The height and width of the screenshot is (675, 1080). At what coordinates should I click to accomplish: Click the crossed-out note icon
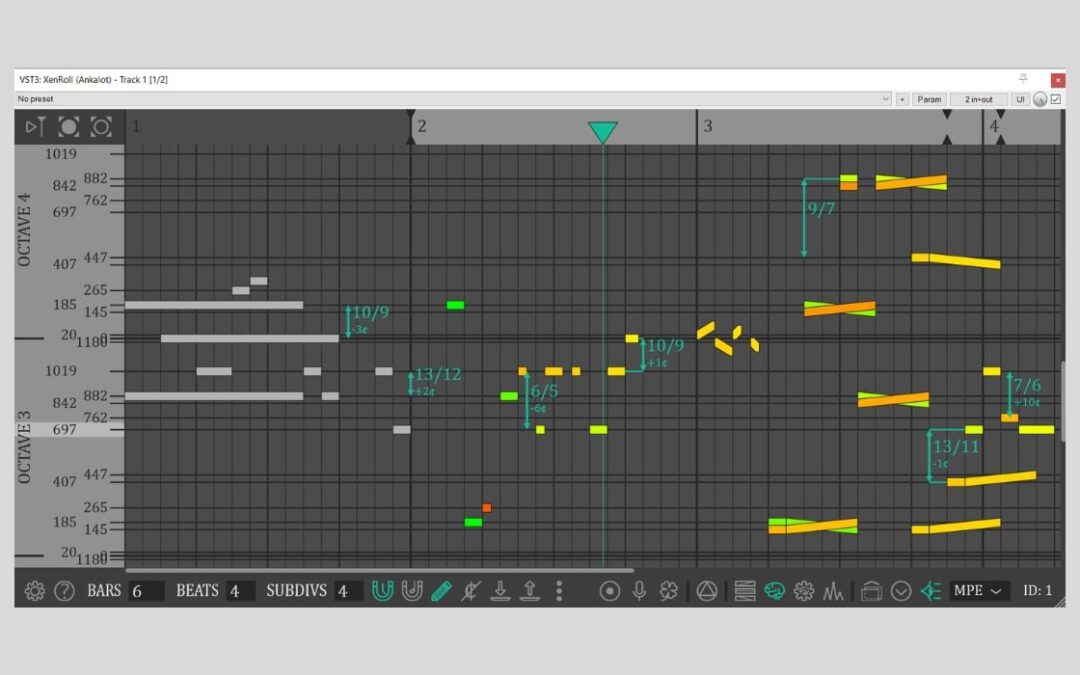click(x=471, y=591)
